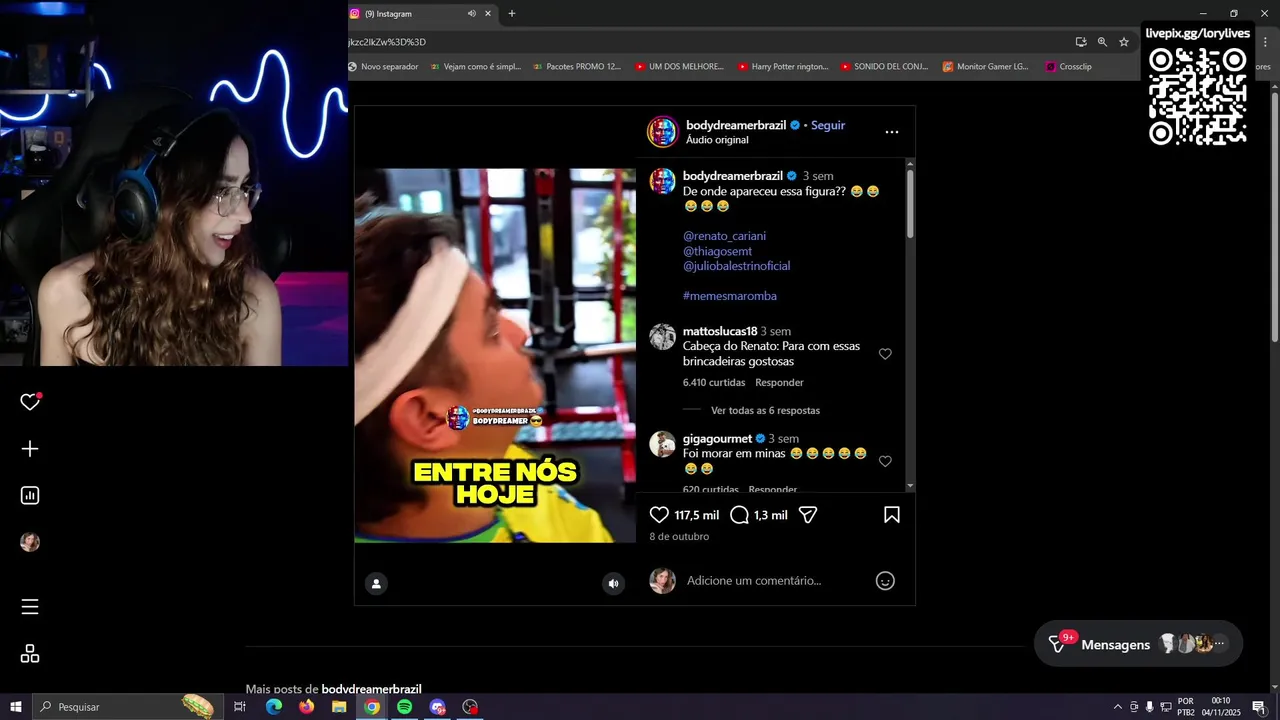1280x720 pixels.
Task: Open bodydreamerbrazil profile from post header
Action: 736,125
